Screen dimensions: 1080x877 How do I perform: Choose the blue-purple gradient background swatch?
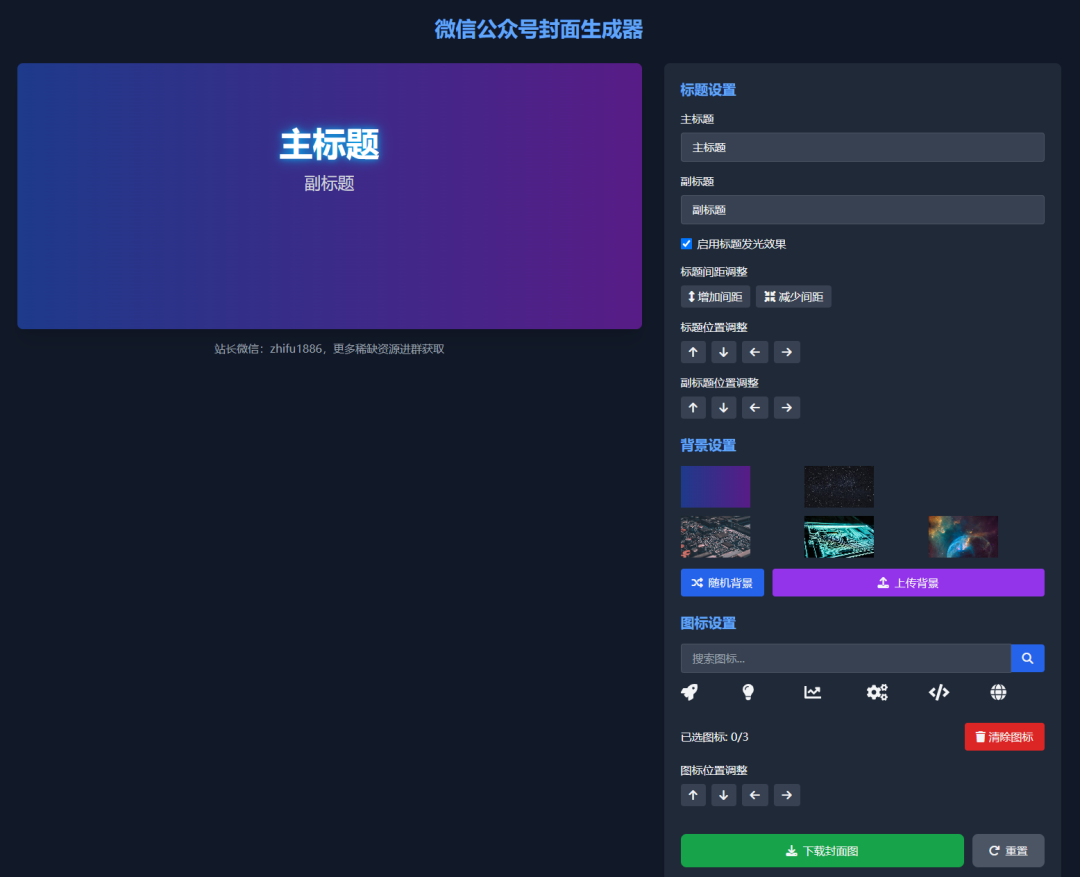pos(715,486)
